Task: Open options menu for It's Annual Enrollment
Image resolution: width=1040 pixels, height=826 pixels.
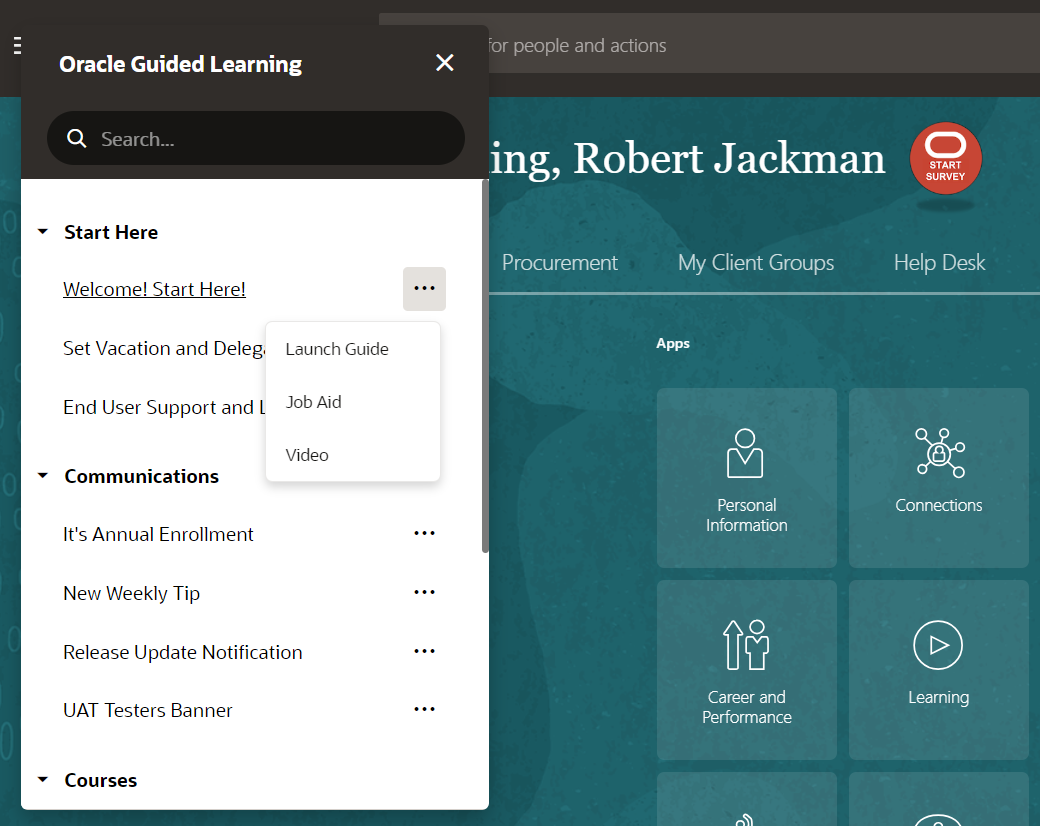Action: pyautogui.click(x=424, y=533)
